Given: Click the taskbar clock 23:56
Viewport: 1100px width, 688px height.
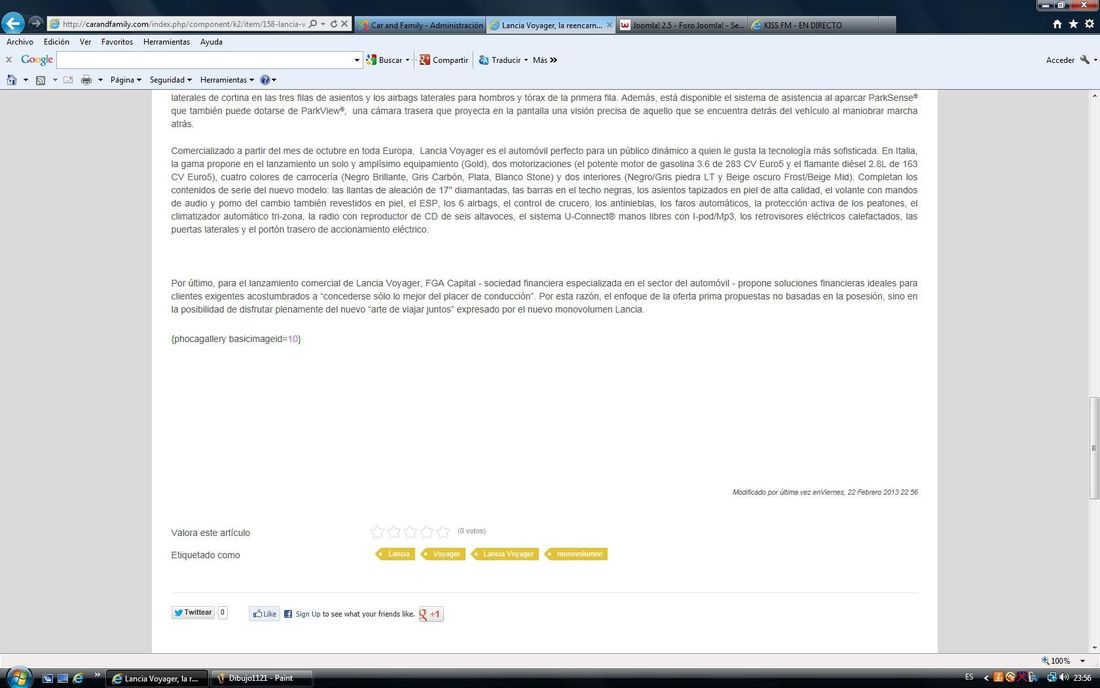Looking at the screenshot, I should [x=1083, y=677].
